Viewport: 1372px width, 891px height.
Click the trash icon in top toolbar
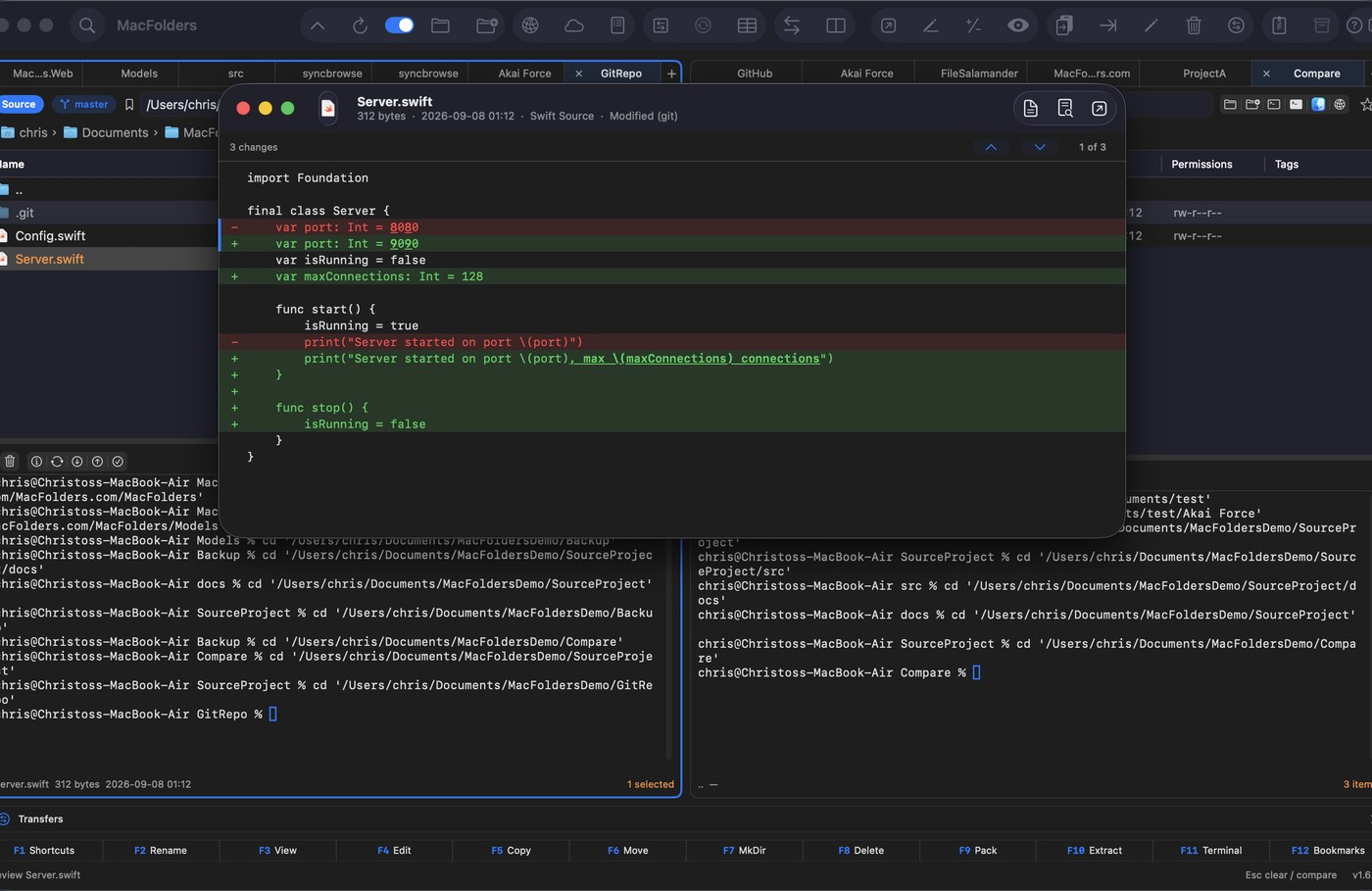(x=1194, y=25)
